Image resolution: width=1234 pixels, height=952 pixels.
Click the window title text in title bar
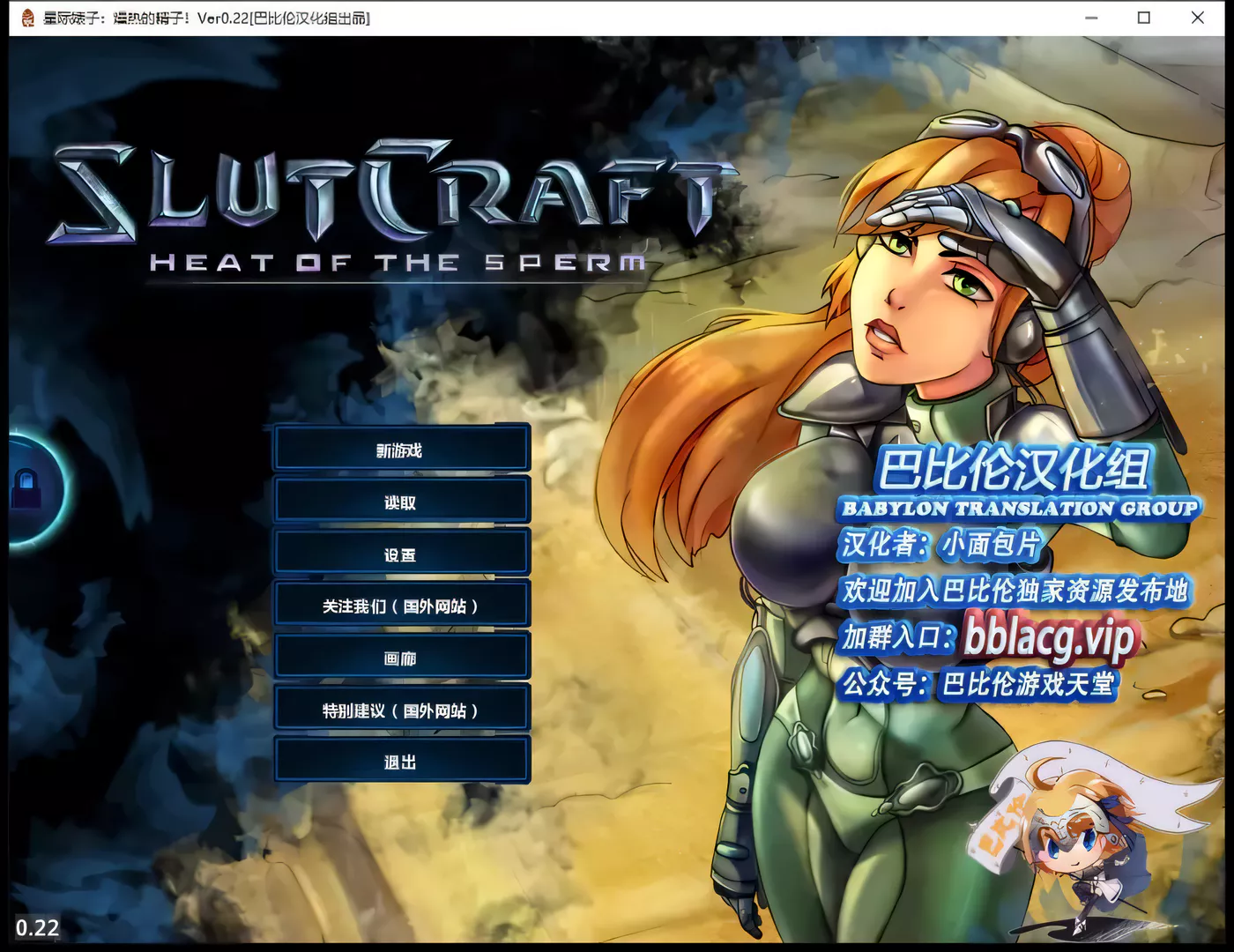point(207,18)
